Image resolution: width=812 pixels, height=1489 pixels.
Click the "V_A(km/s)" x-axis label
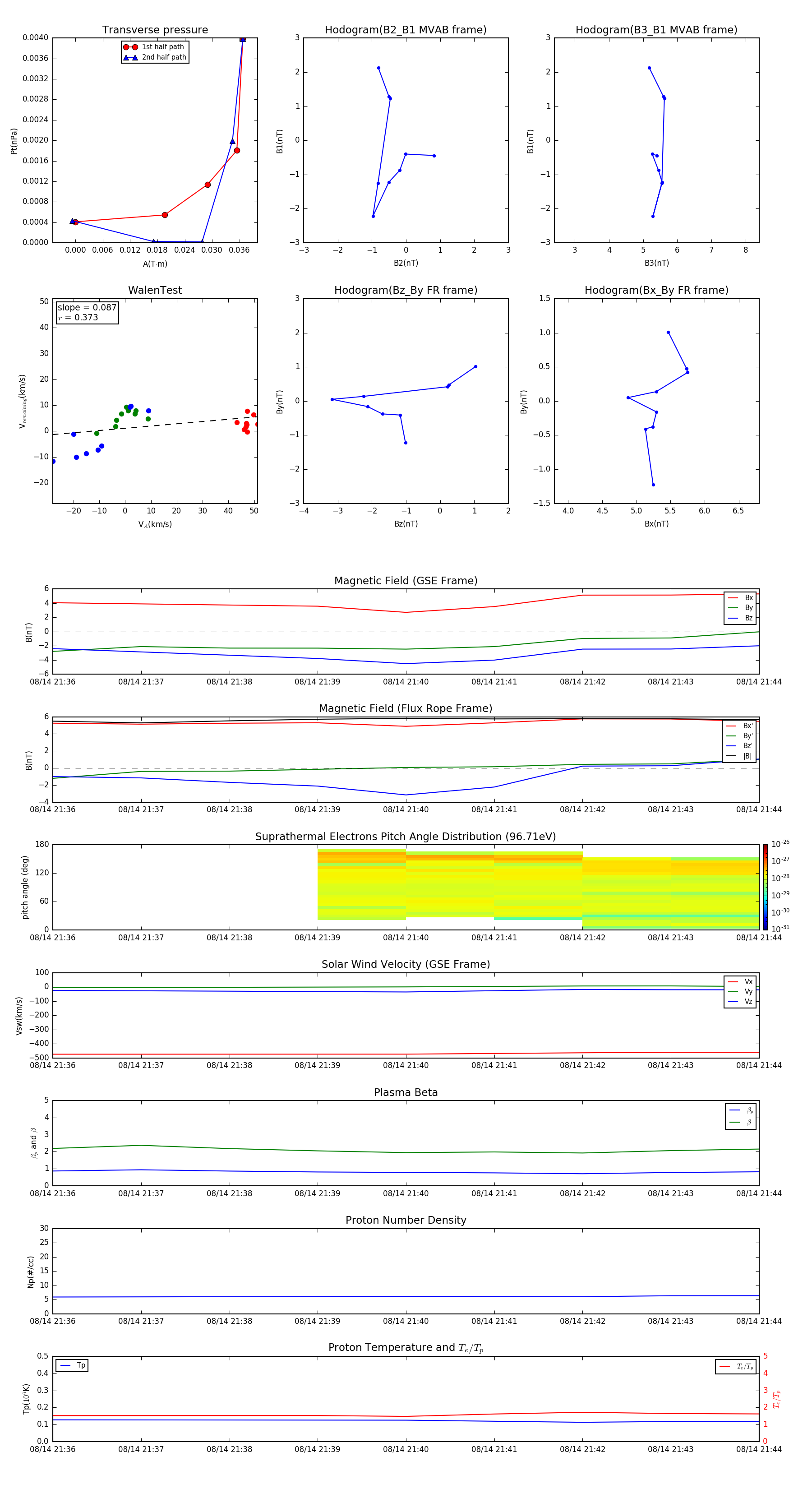(x=155, y=524)
